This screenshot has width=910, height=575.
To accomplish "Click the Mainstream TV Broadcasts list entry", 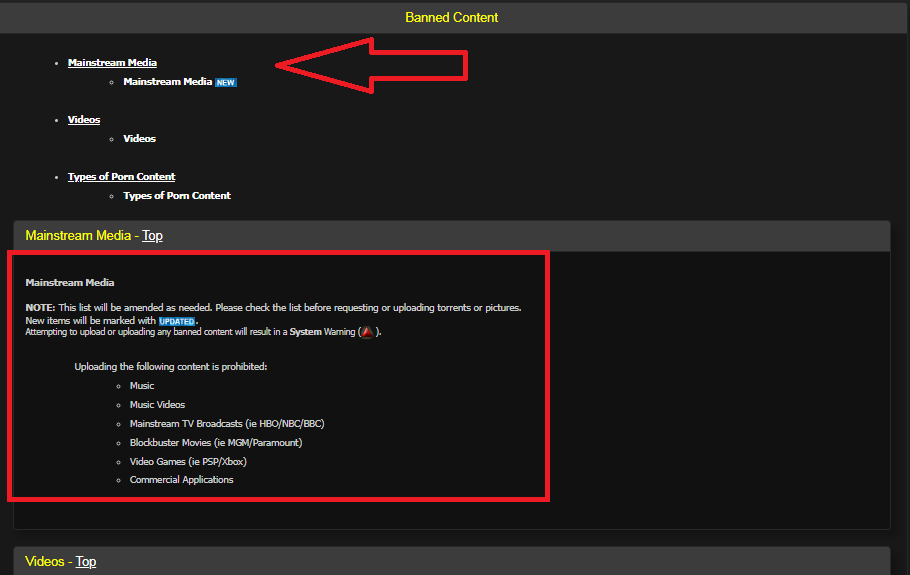I will [226, 424].
